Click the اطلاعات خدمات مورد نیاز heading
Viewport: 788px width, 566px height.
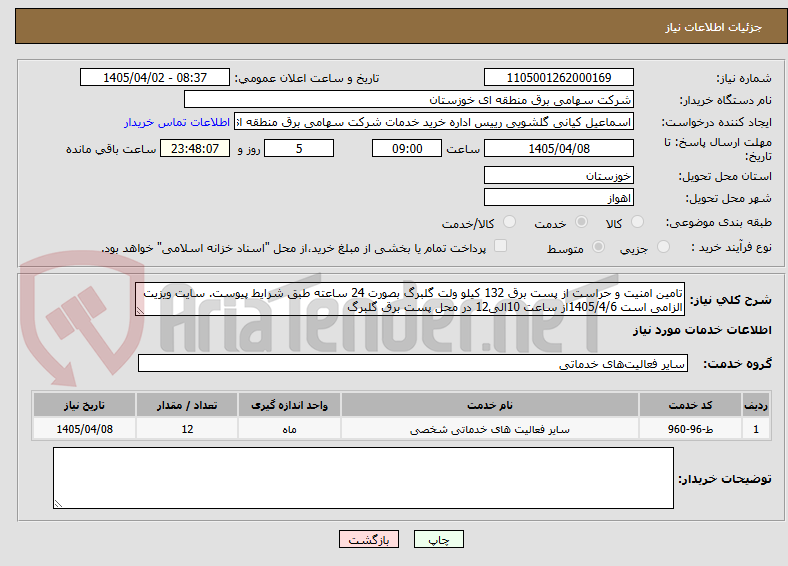pyautogui.click(x=702, y=330)
